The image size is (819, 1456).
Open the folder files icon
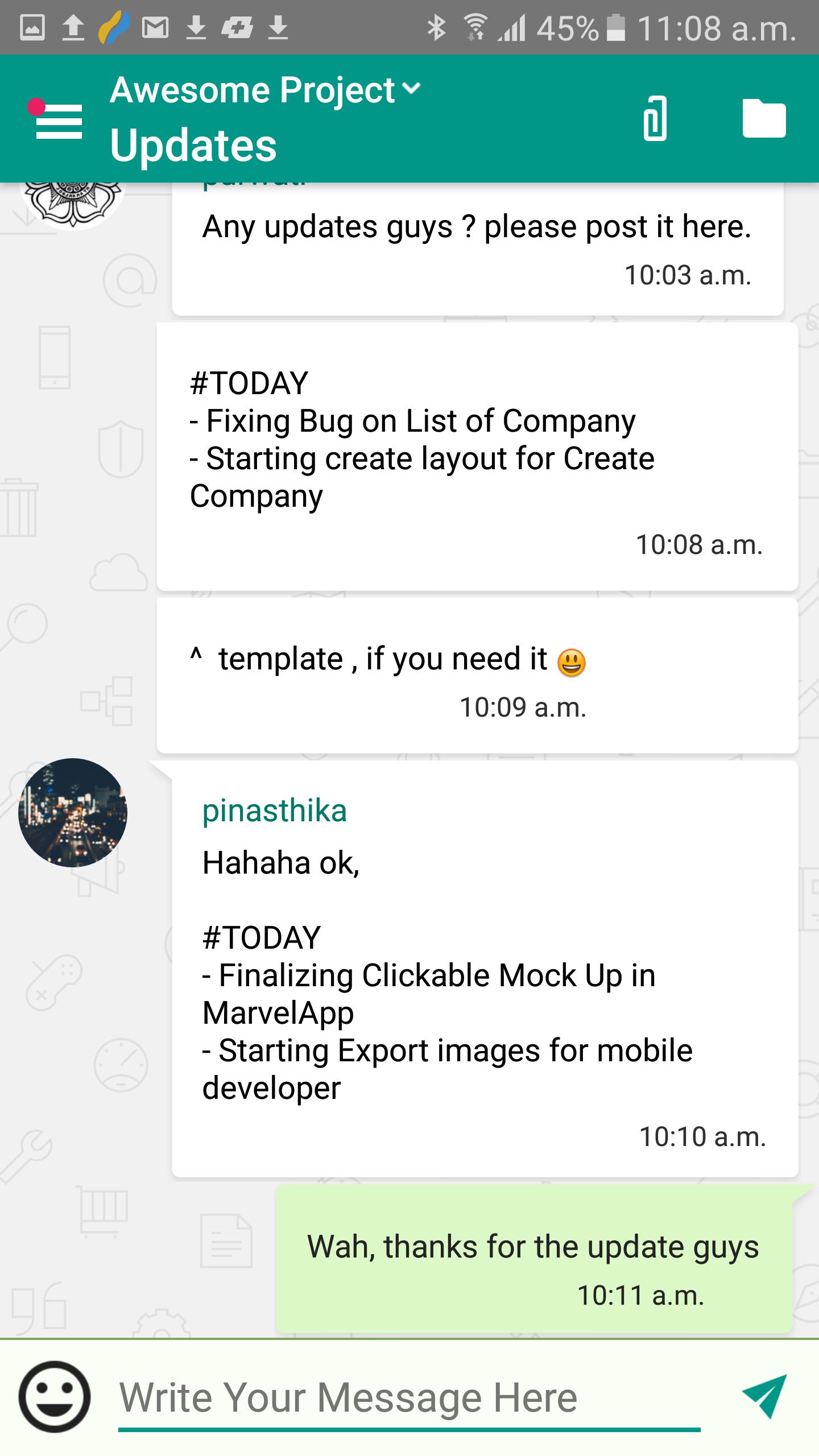click(764, 118)
